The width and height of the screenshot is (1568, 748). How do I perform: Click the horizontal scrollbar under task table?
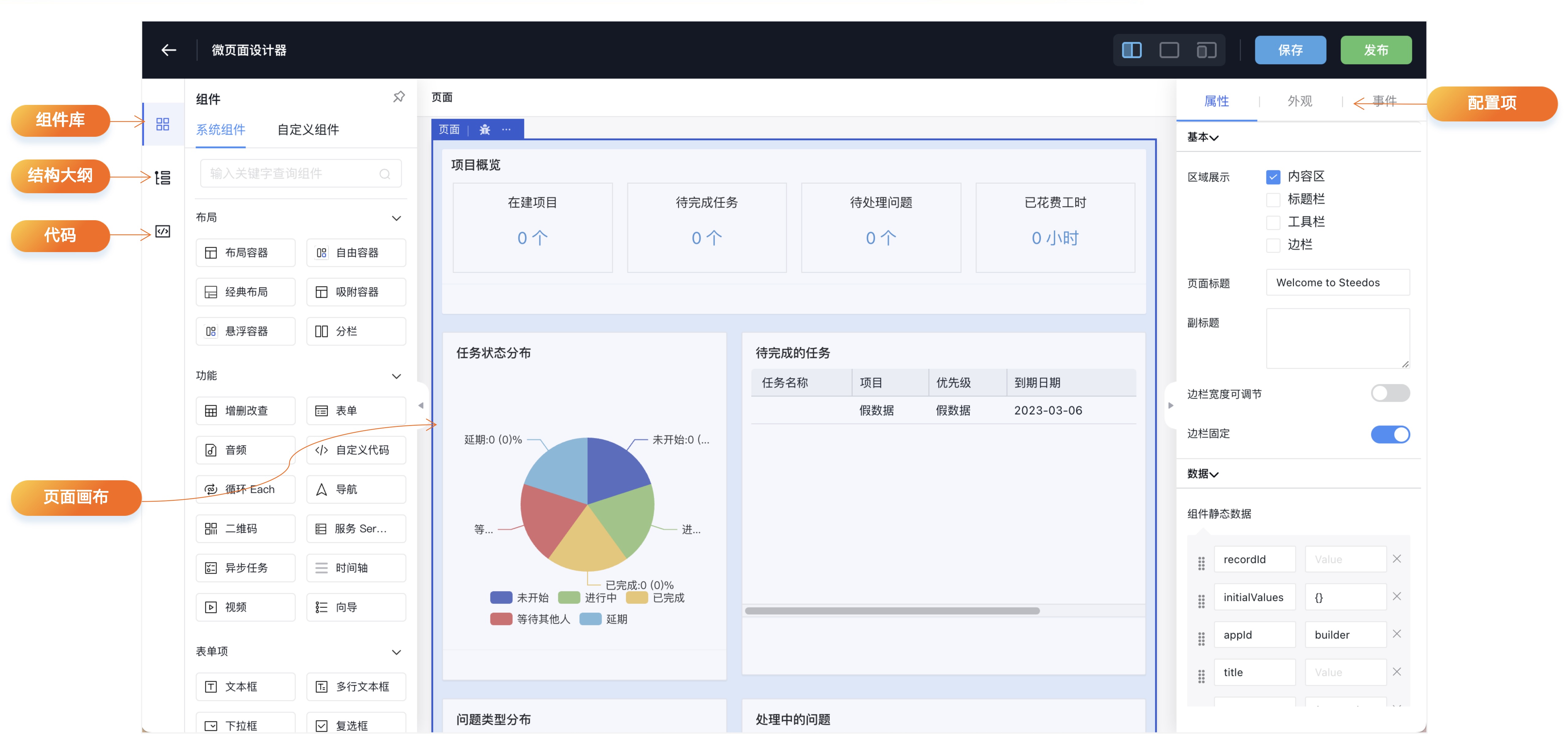[892, 610]
